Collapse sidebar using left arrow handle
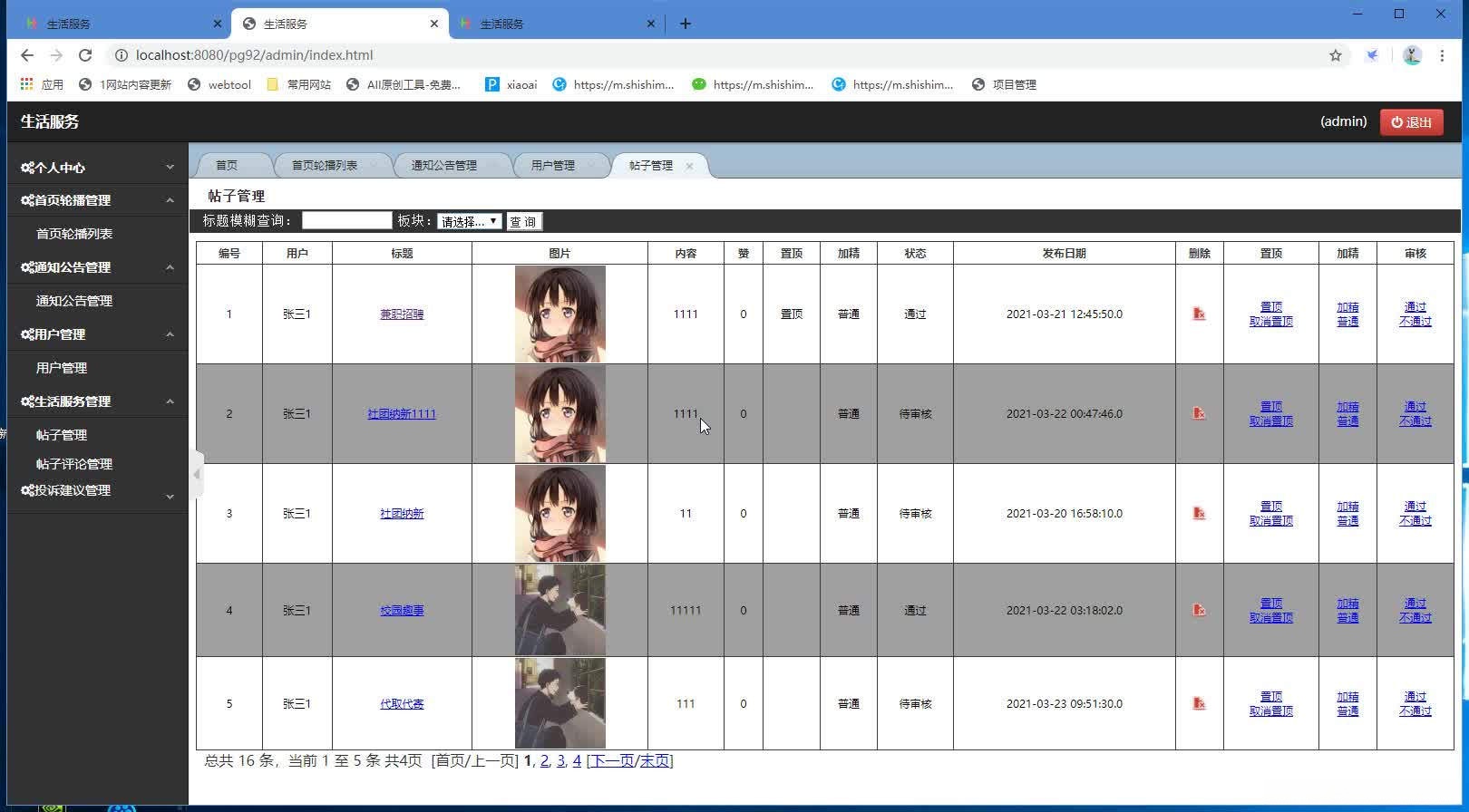 click(197, 474)
